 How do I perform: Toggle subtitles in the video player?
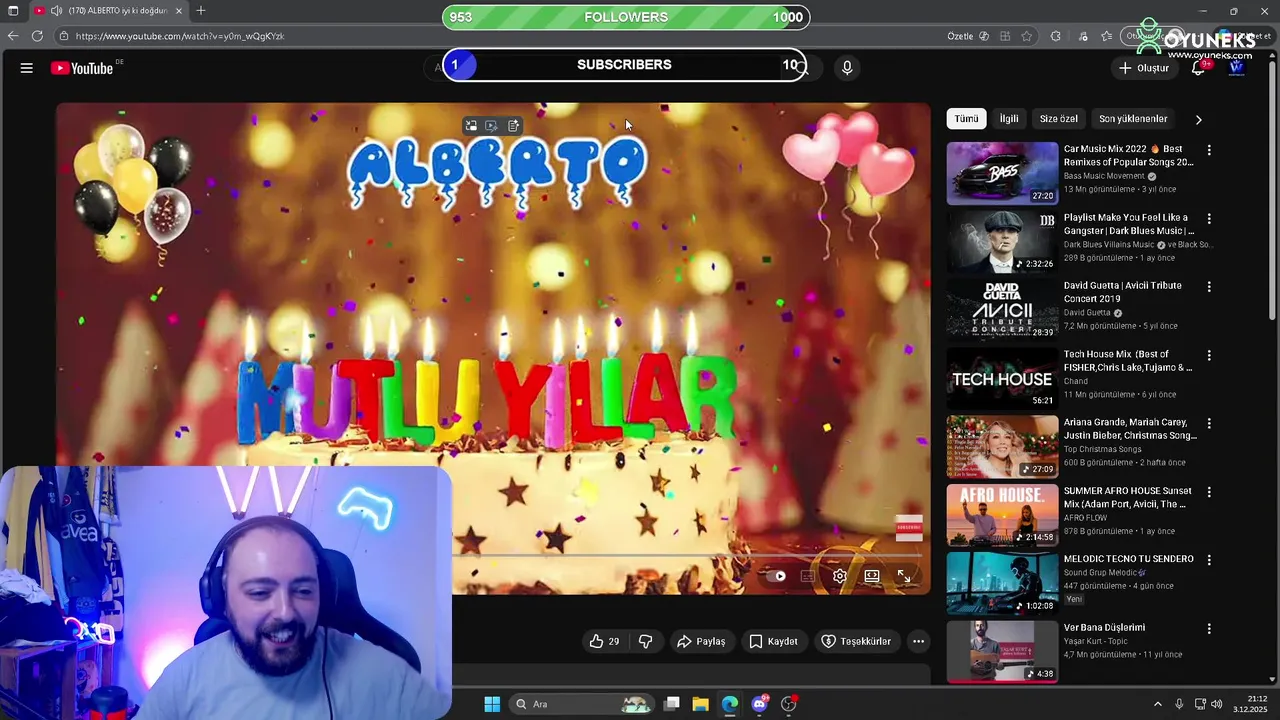[808, 576]
